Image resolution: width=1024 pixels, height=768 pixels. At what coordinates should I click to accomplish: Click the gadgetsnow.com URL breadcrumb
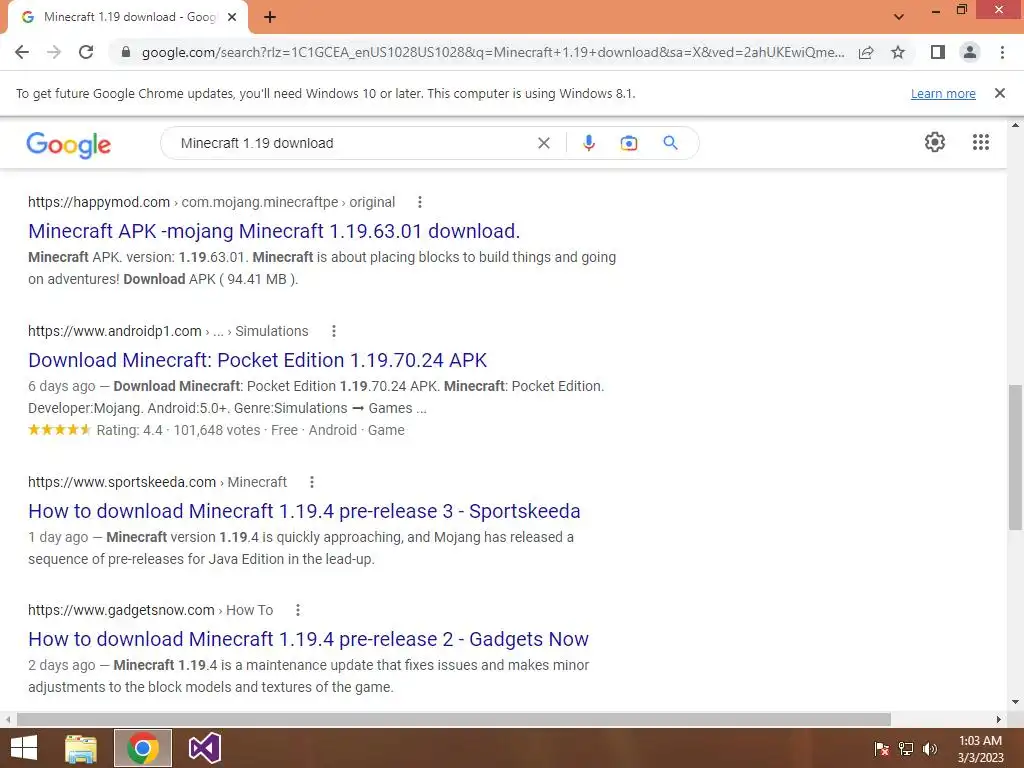pyautogui.click(x=150, y=610)
